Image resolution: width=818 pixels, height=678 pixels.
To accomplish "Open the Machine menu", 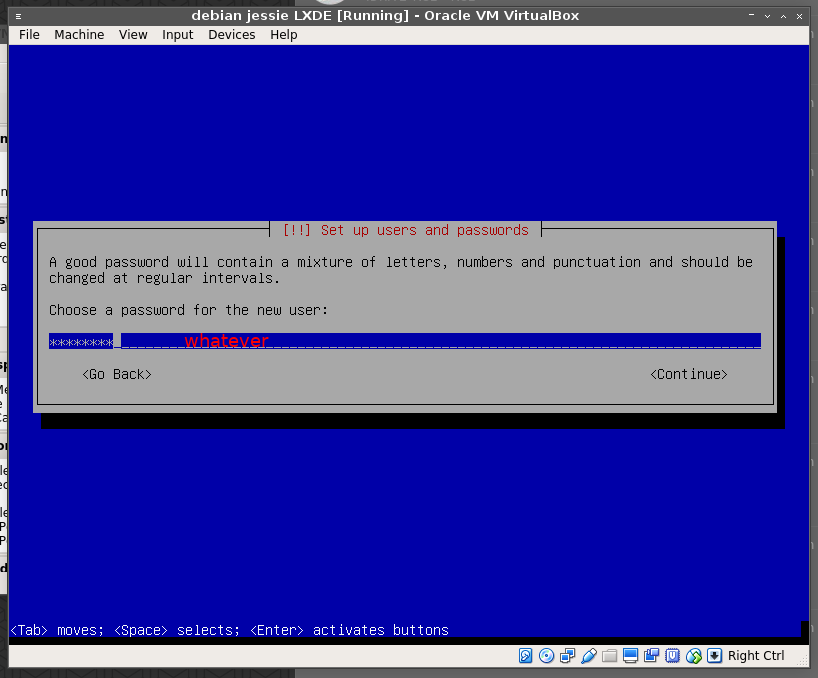I will (79, 35).
